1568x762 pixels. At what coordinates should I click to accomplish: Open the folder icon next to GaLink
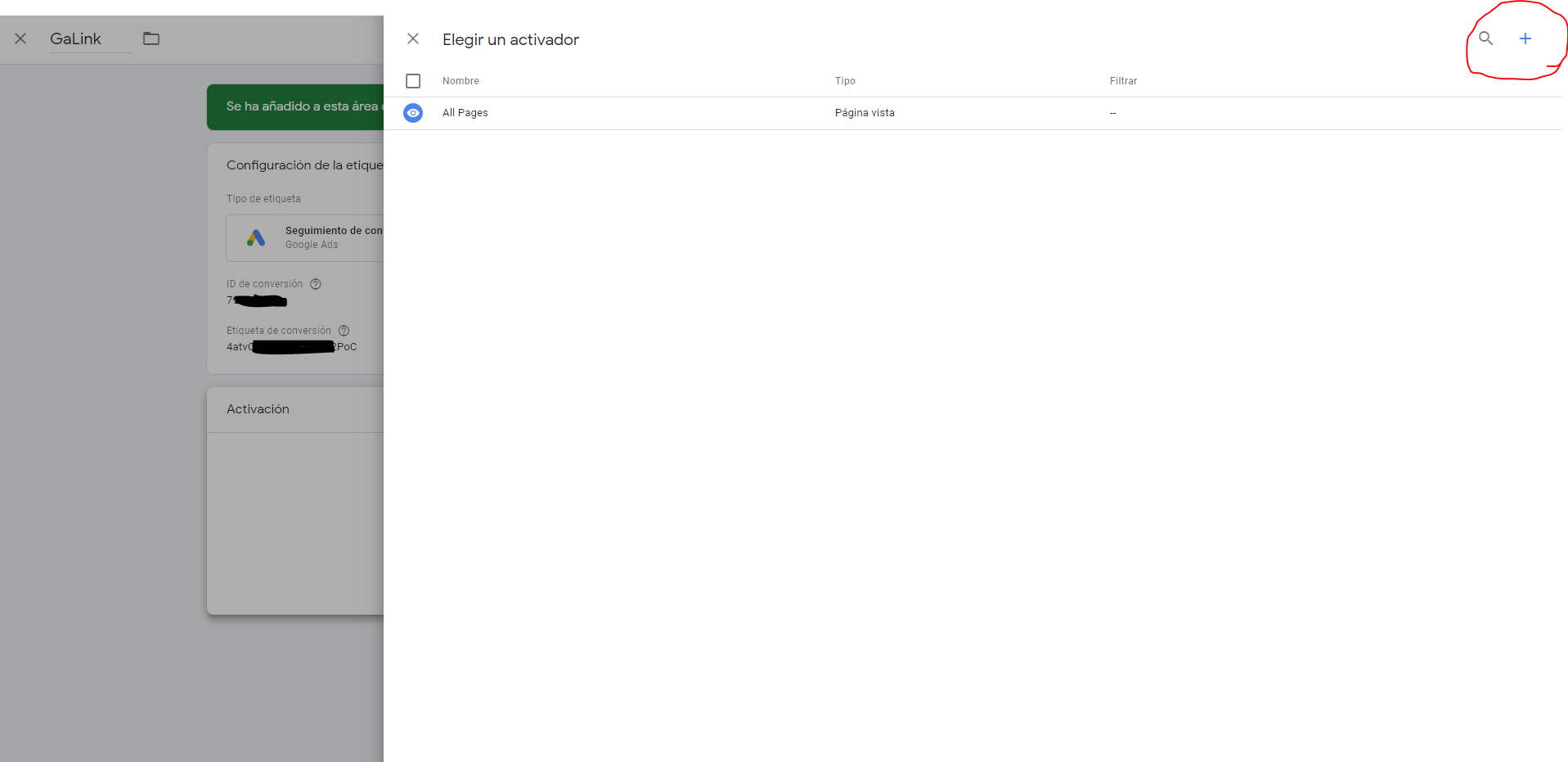(151, 38)
